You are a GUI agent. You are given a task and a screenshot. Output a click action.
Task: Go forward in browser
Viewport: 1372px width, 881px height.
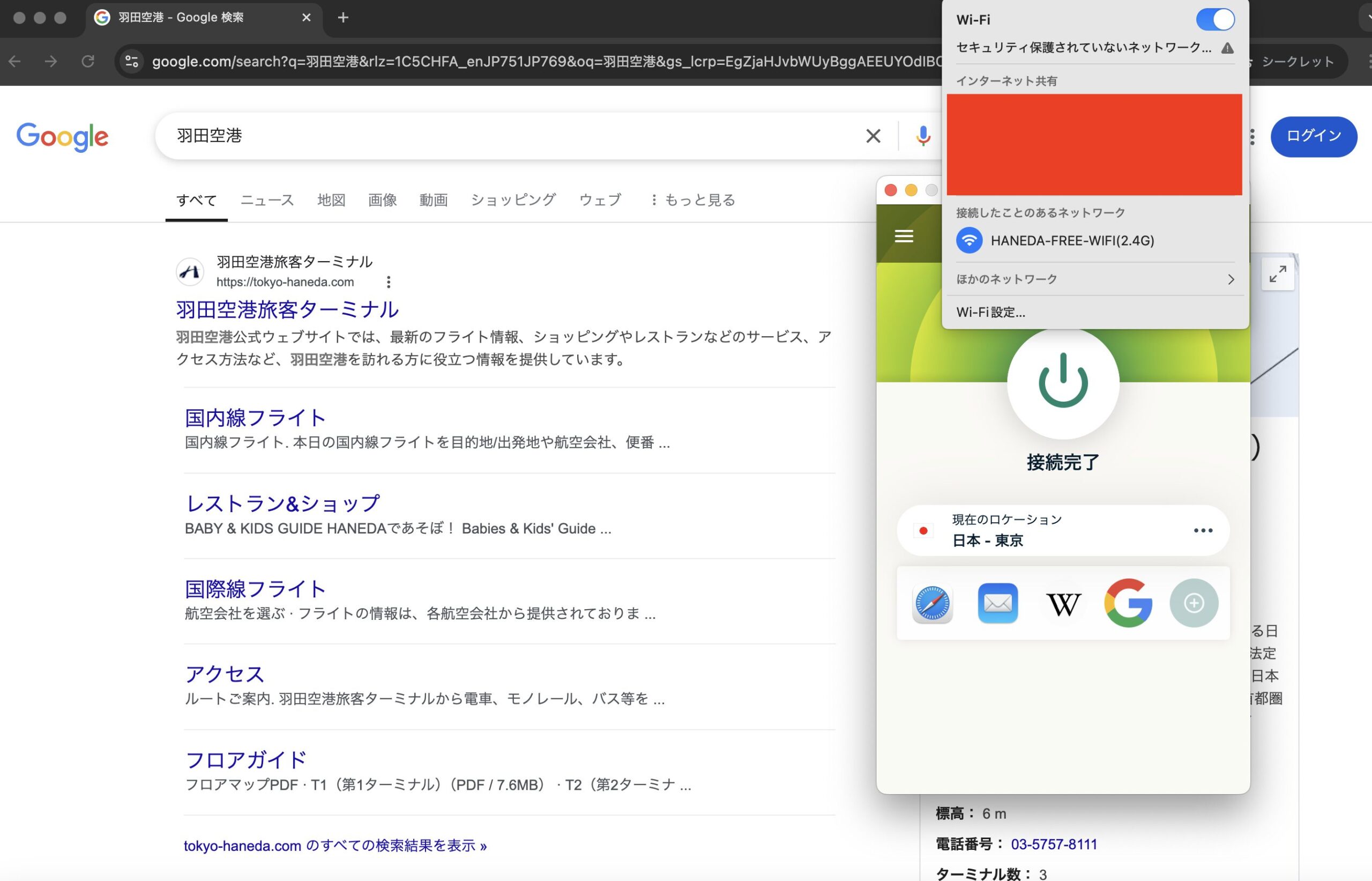51,61
